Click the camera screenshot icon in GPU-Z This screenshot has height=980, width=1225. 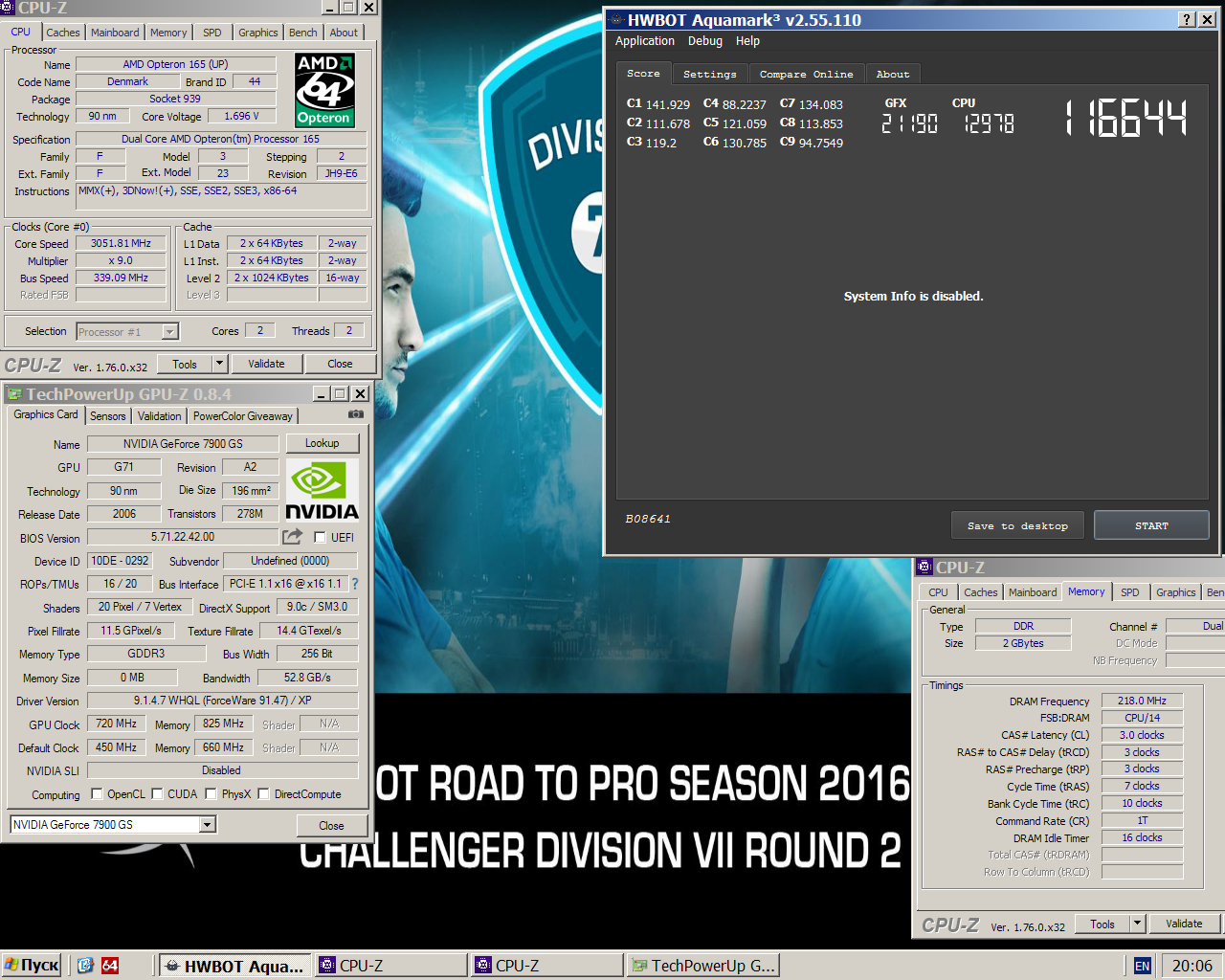[356, 414]
